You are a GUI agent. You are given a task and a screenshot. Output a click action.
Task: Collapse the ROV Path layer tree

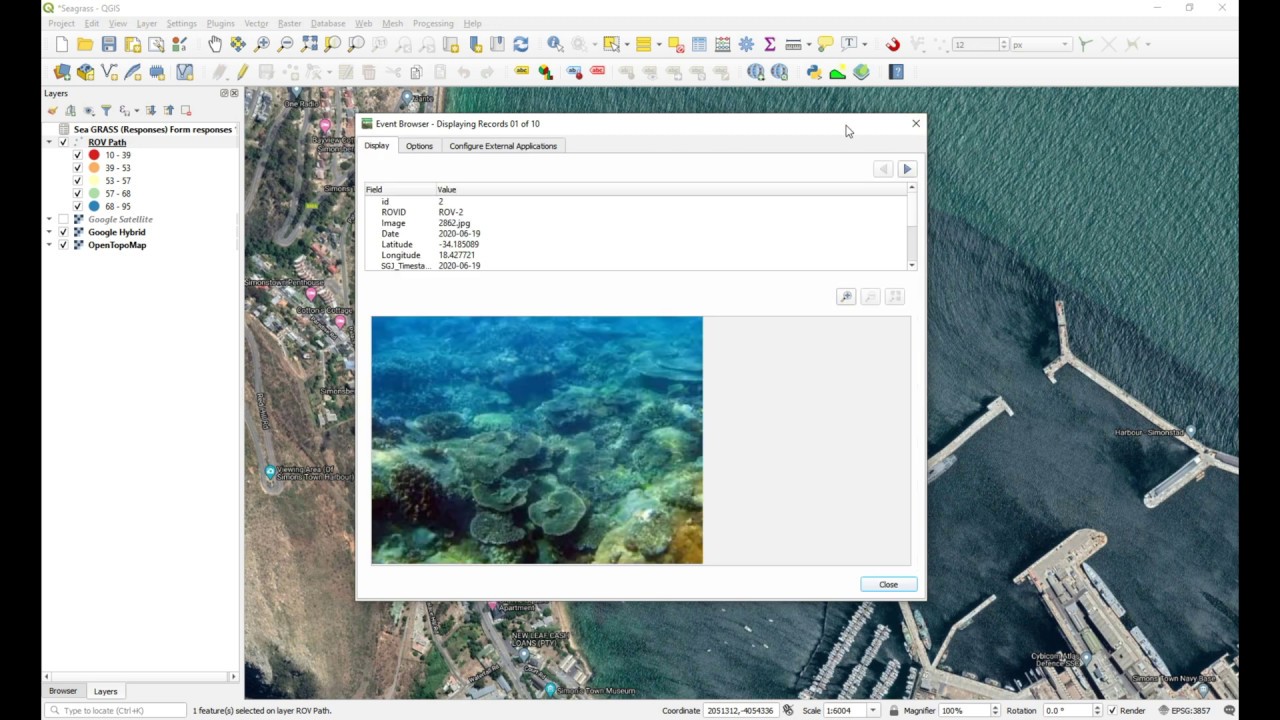[x=49, y=142]
